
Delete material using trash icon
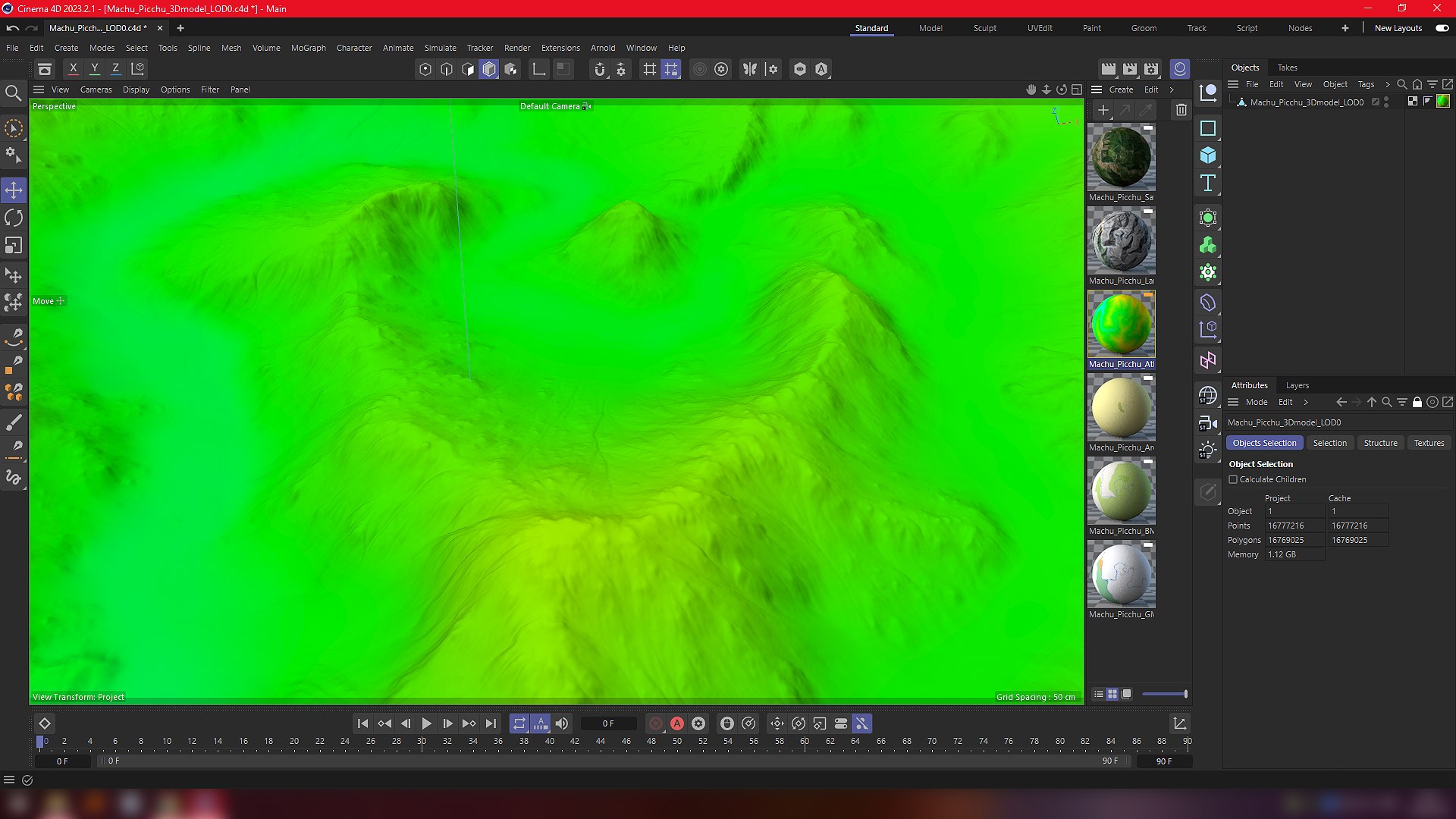coord(1181,111)
